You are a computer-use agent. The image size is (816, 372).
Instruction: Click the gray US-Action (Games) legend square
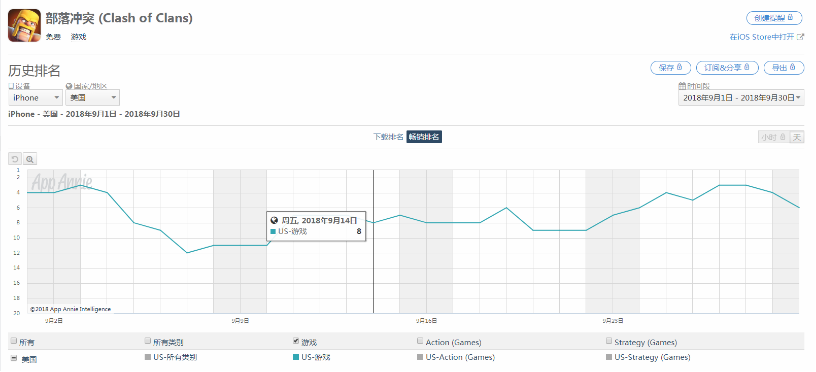[420, 357]
